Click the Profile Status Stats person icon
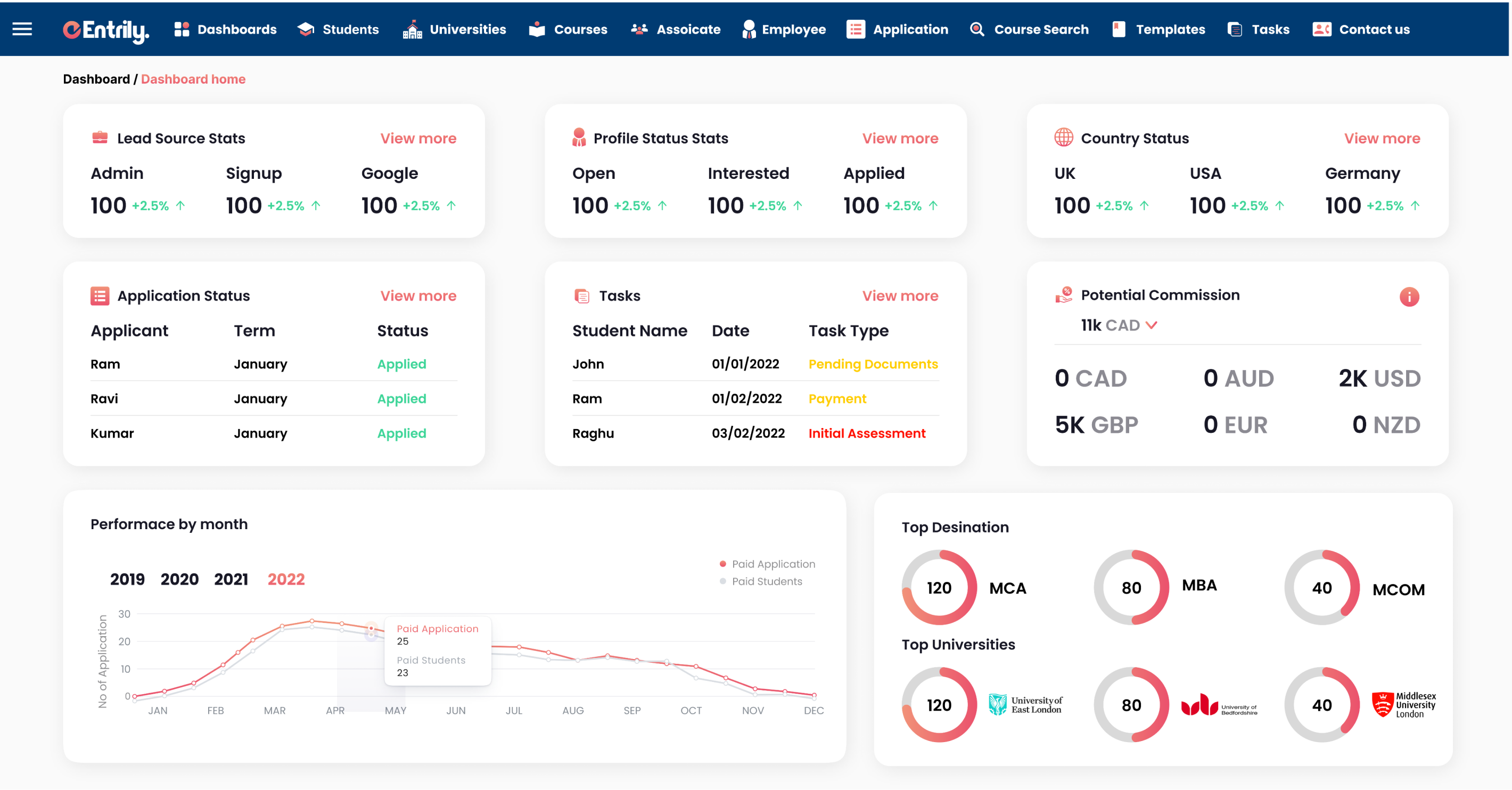 click(x=579, y=137)
